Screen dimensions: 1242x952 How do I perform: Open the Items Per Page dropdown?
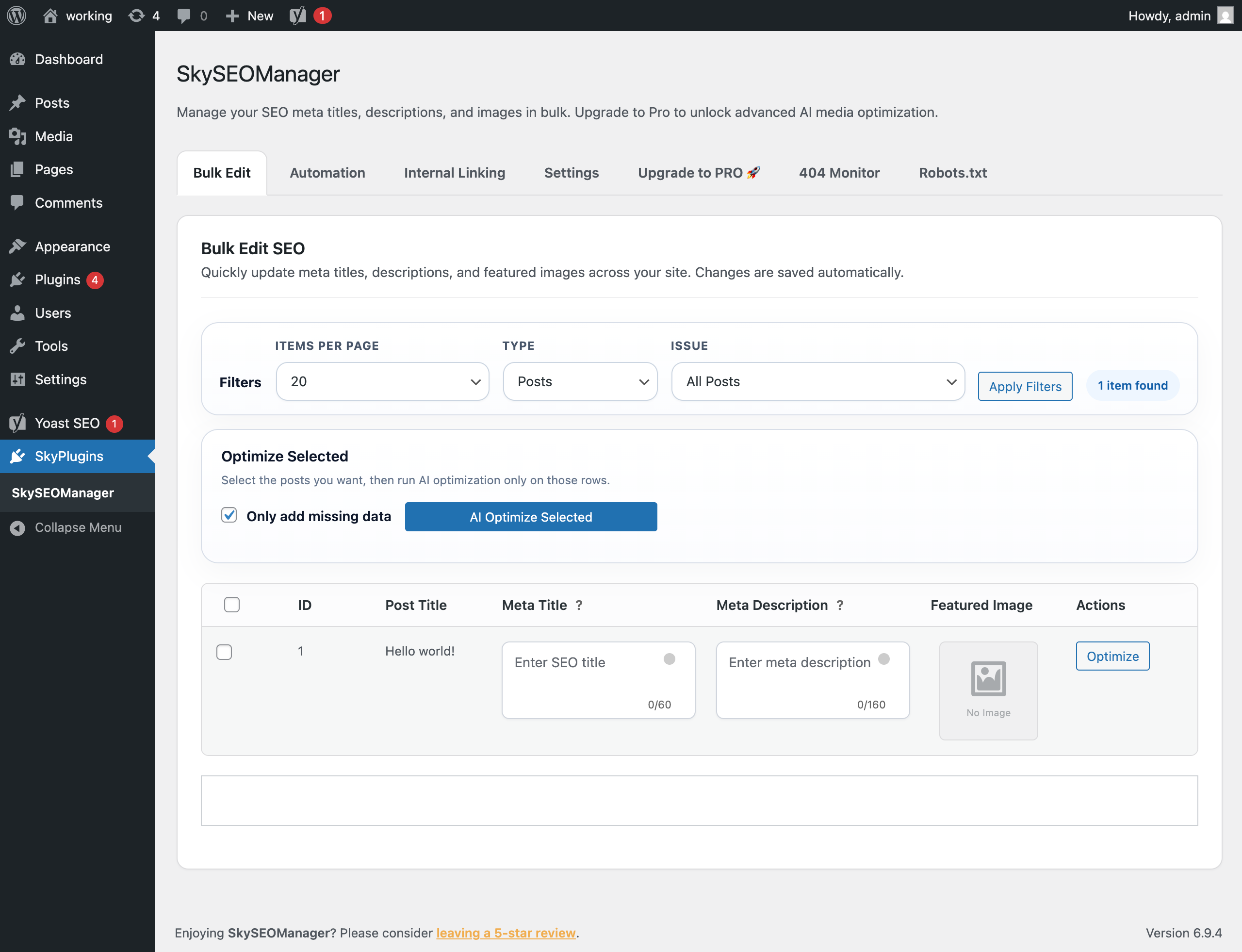[382, 381]
